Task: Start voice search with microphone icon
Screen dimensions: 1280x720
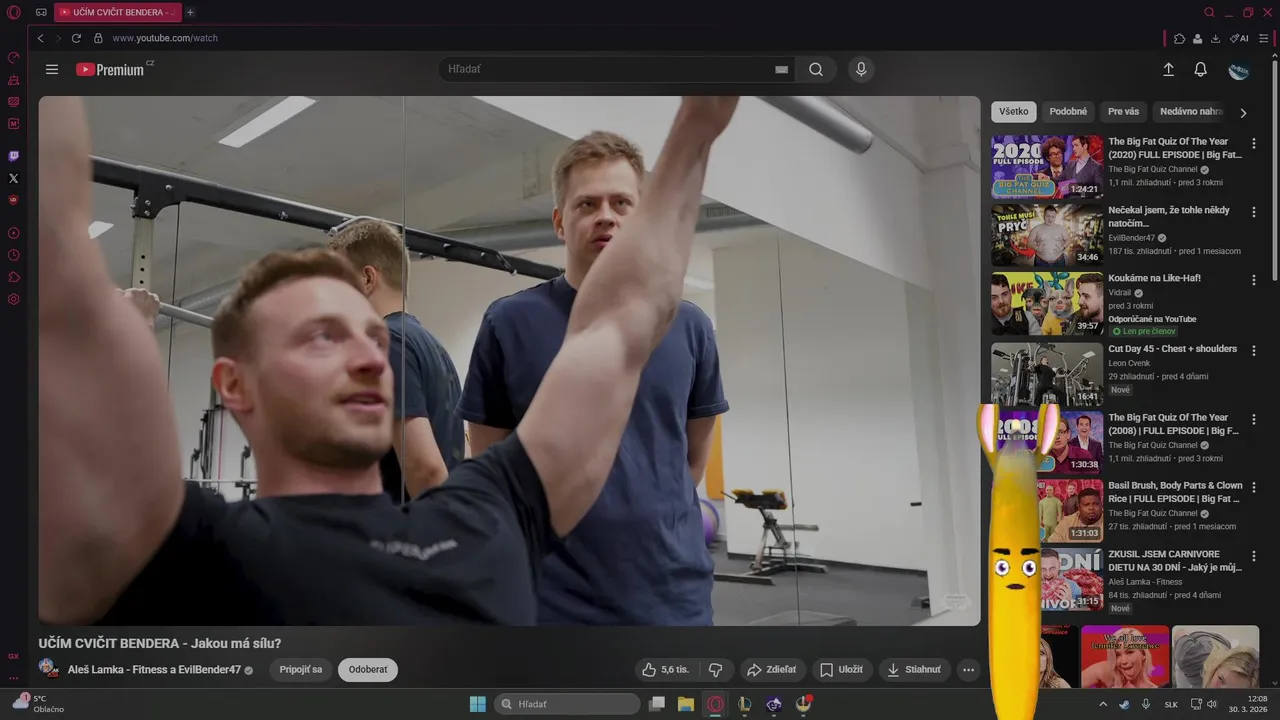Action: (x=860, y=69)
